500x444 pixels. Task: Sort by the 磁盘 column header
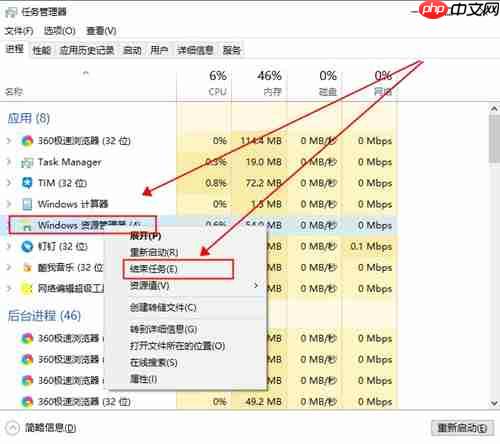tap(328, 91)
